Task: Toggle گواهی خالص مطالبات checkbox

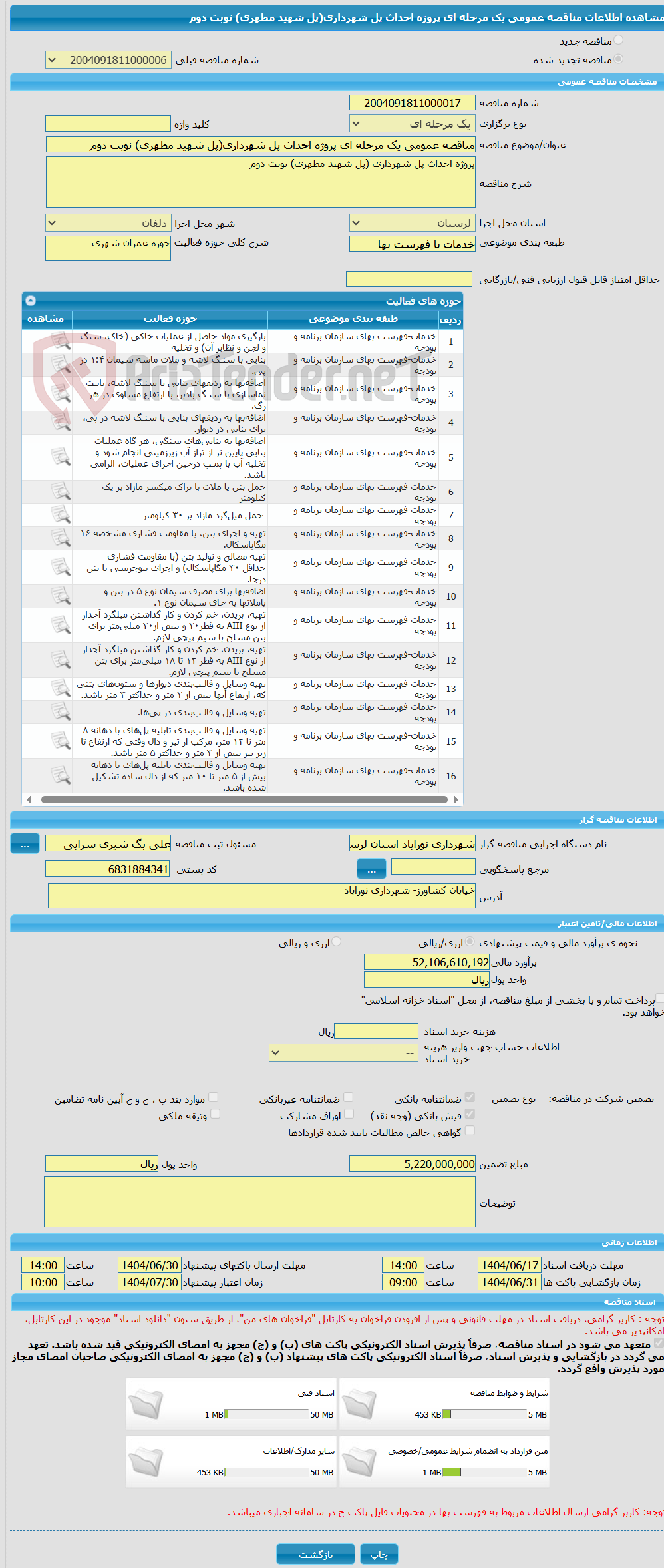Action: pos(470,1131)
